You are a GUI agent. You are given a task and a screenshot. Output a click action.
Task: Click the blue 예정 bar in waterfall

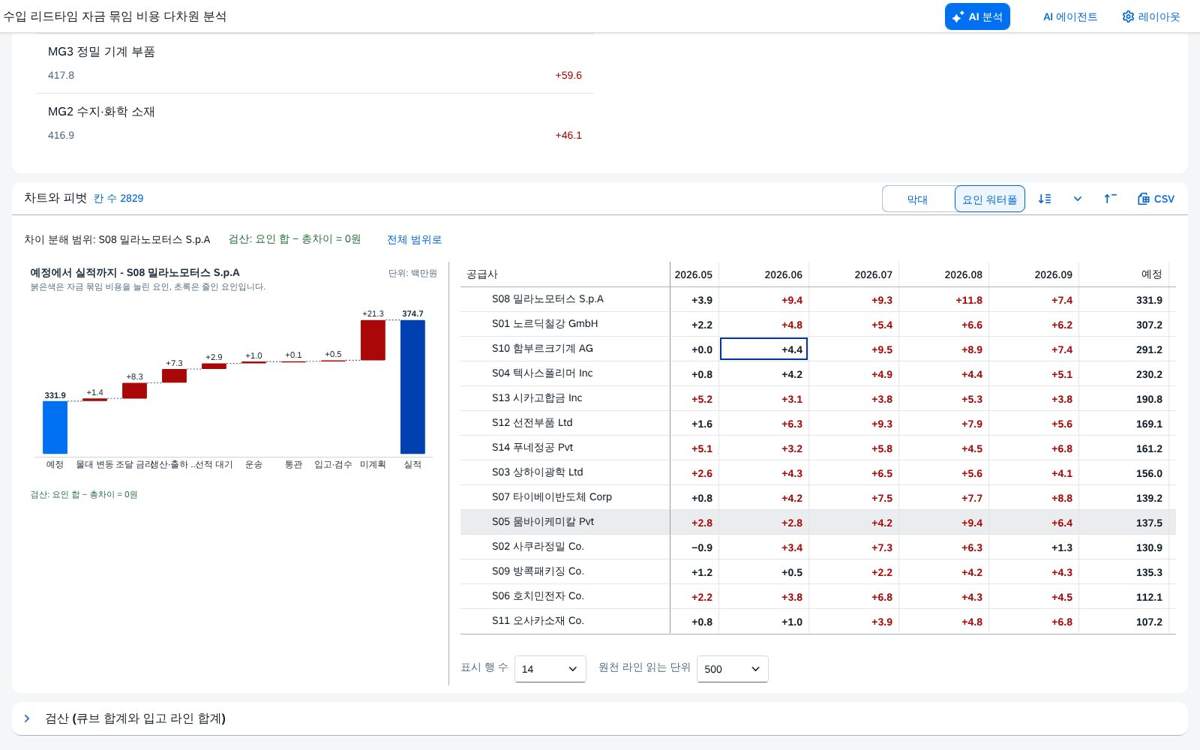[55, 427]
